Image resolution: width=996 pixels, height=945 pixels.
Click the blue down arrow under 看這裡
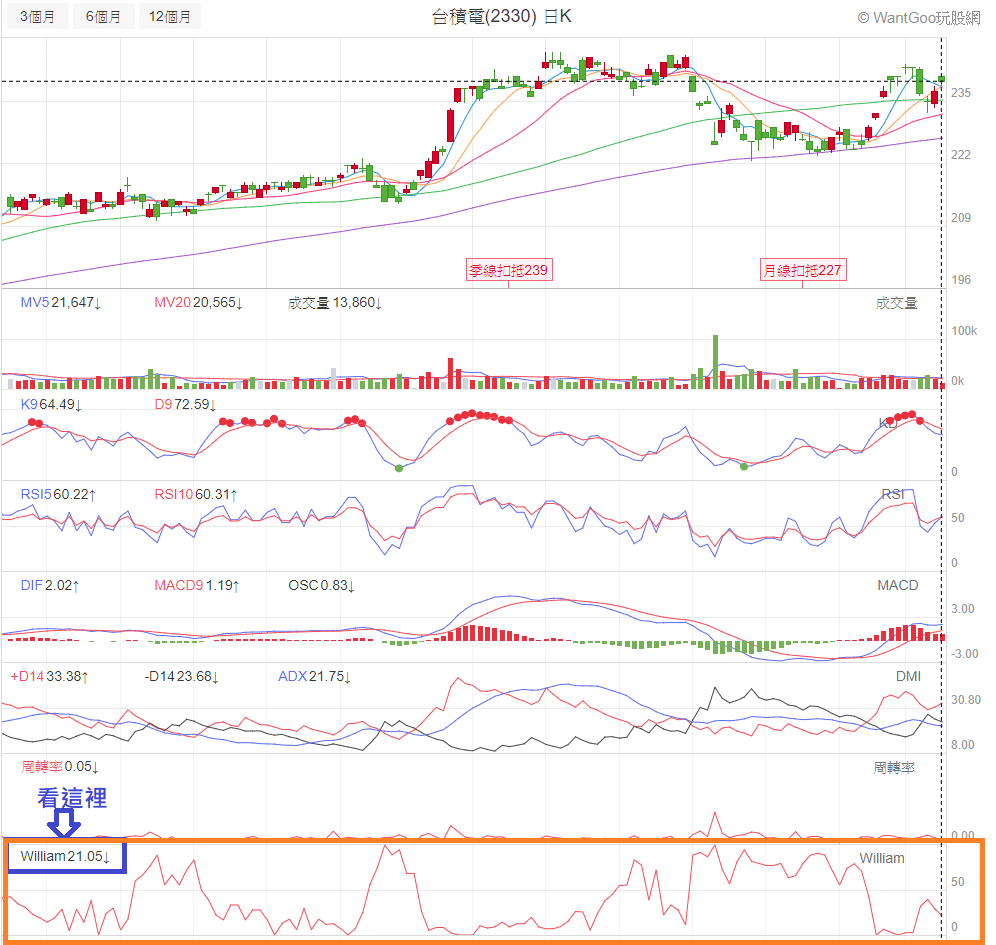65,825
